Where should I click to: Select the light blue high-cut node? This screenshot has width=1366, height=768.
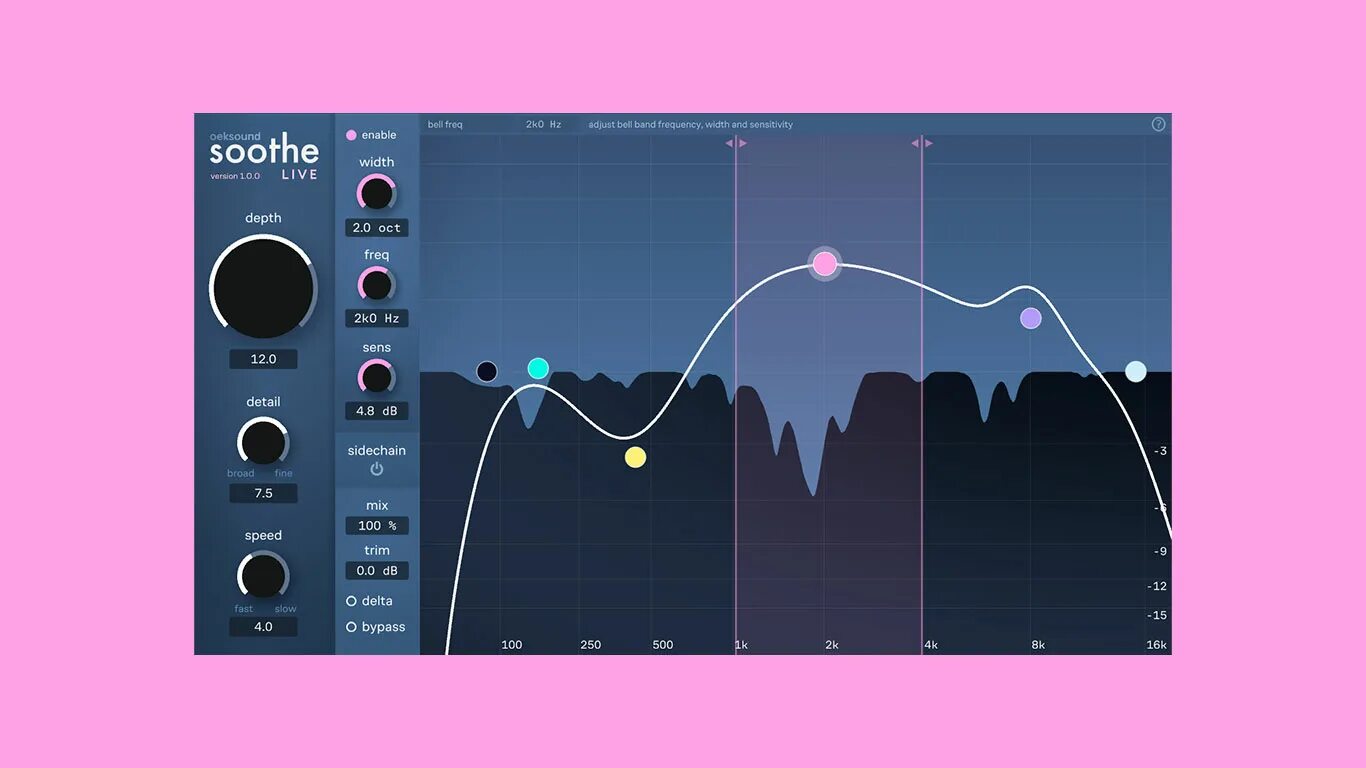point(1136,372)
